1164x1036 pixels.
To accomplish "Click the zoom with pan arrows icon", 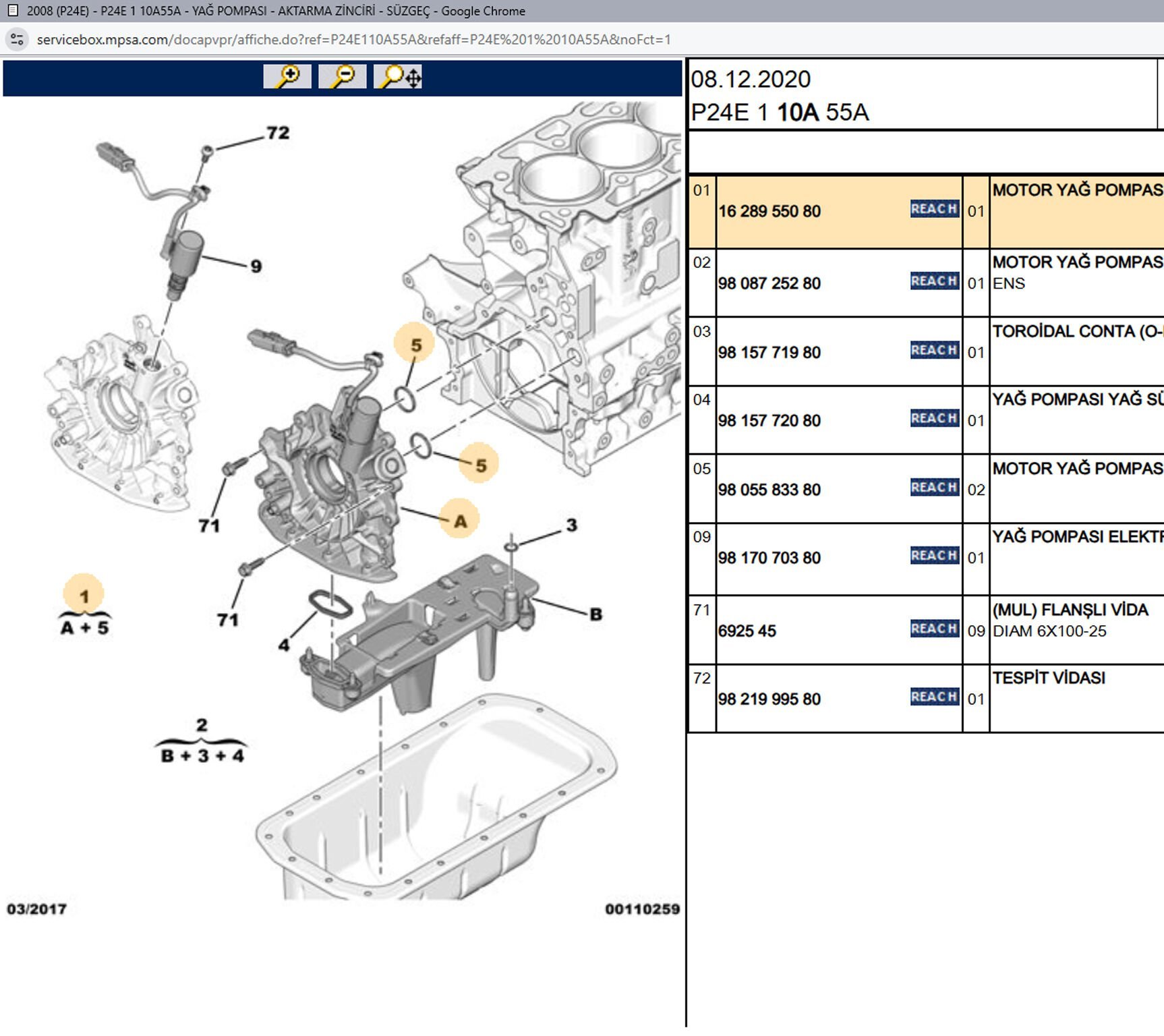I will tap(399, 76).
